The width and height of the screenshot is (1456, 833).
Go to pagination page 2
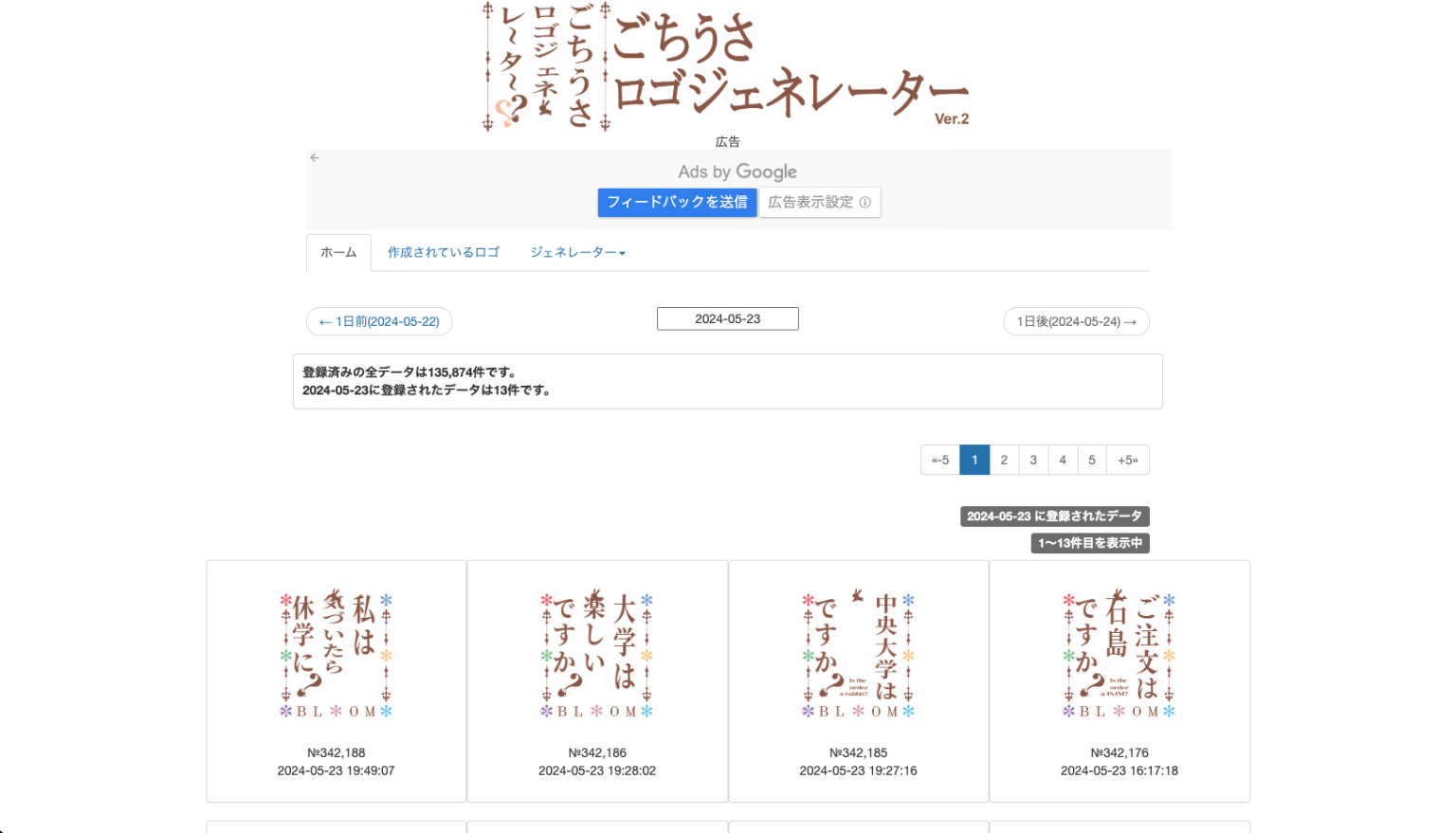1004,460
